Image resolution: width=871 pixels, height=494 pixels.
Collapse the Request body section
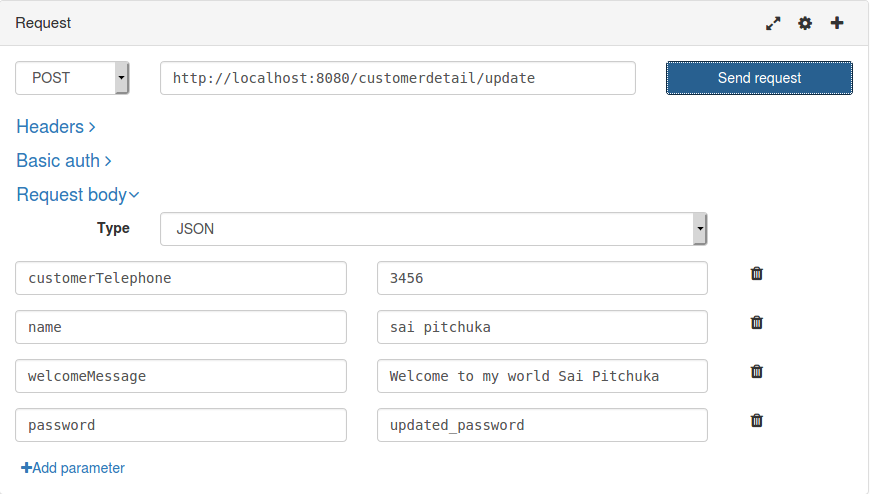tap(78, 194)
